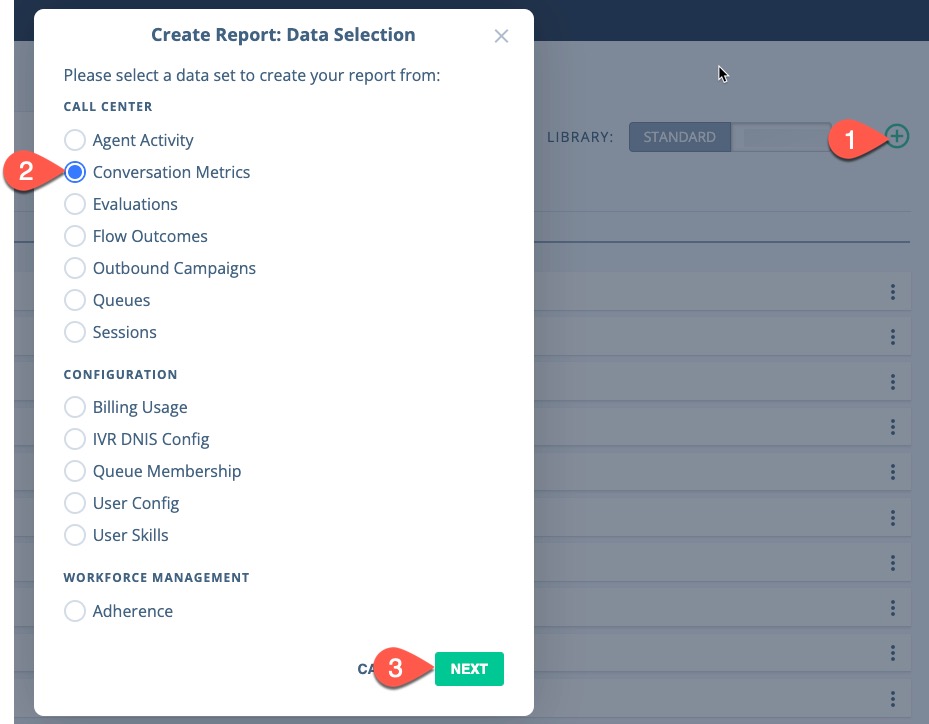
Task: Choose Adherence under Workforce Management
Action: tap(75, 610)
